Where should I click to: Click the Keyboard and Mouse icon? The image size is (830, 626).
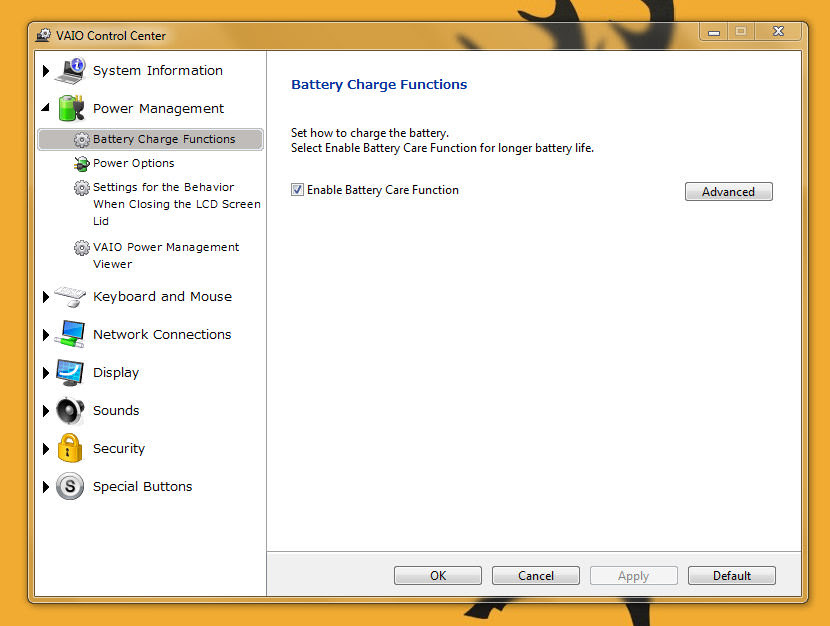tap(70, 296)
